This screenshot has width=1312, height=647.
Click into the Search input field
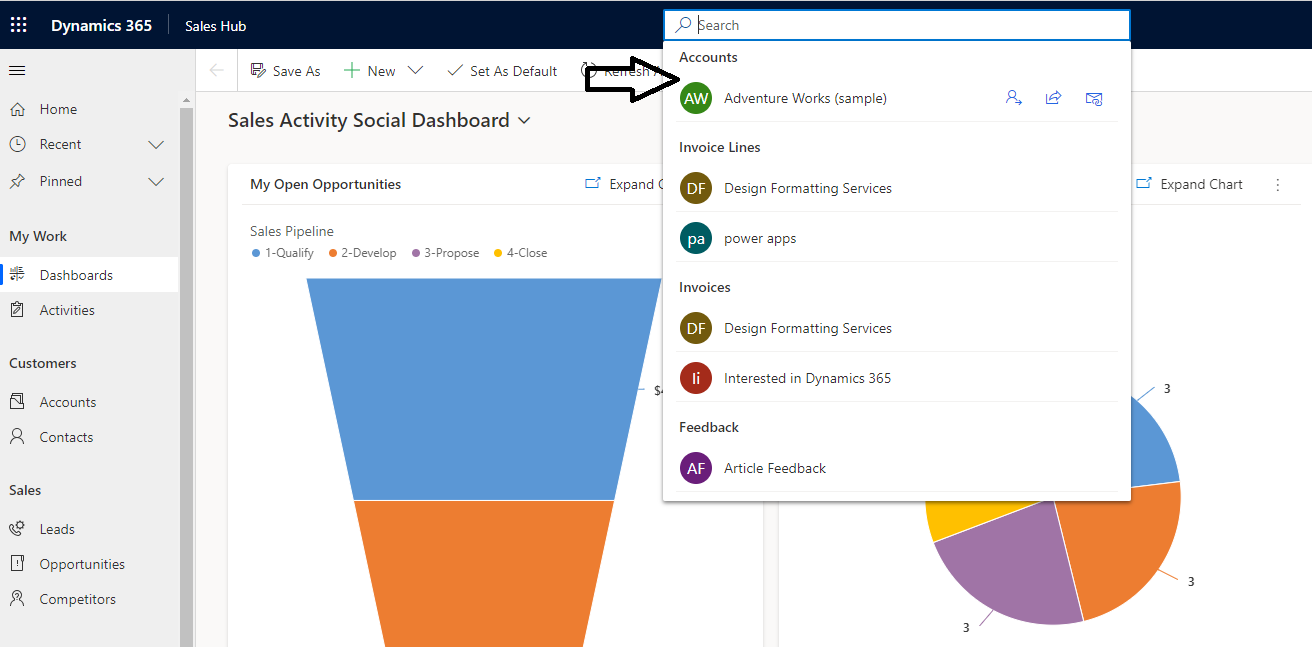[x=897, y=25]
